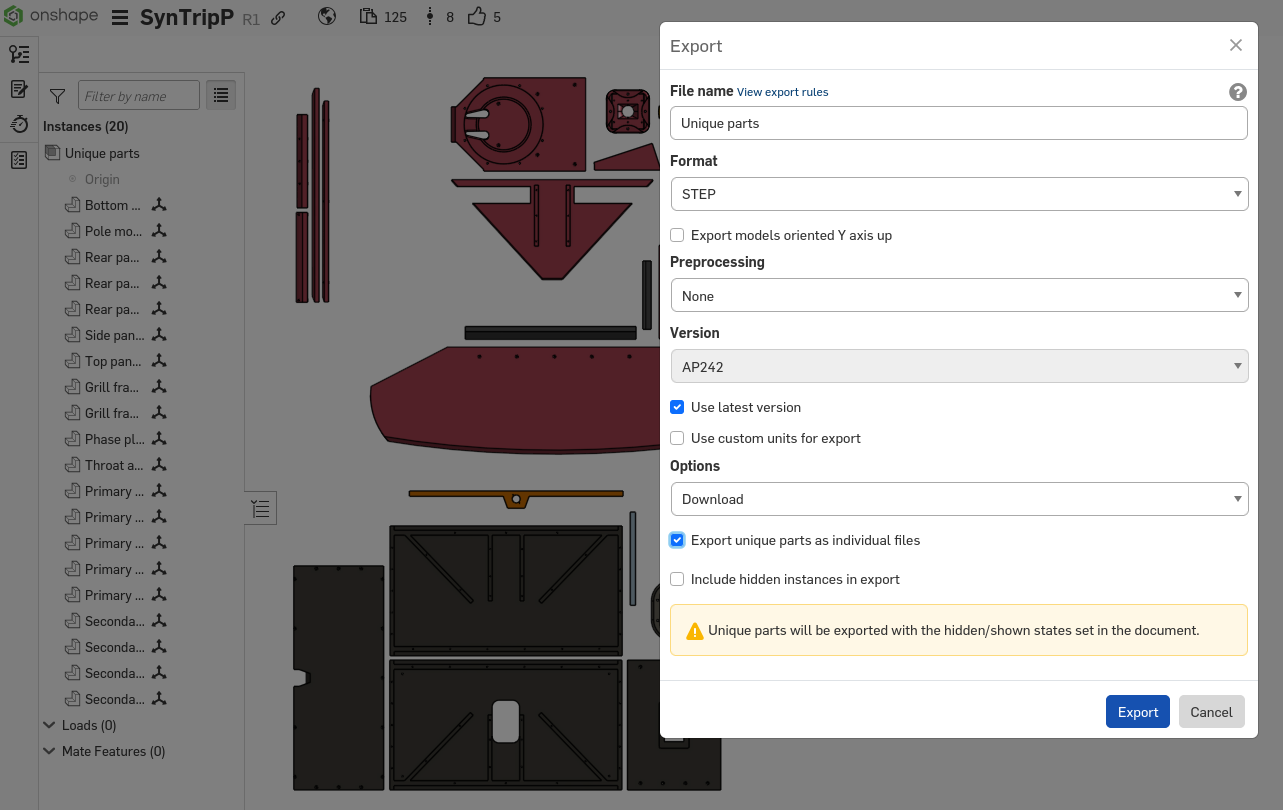
Task: Open the Preprocessing dropdown
Action: coord(958,296)
